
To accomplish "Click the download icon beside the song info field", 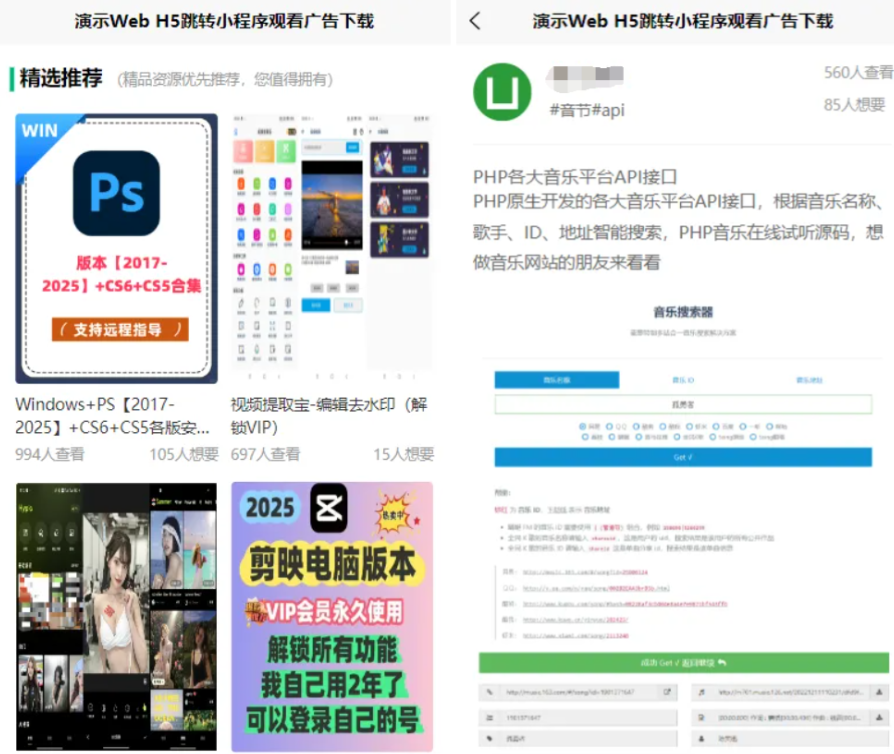I will [878, 715].
